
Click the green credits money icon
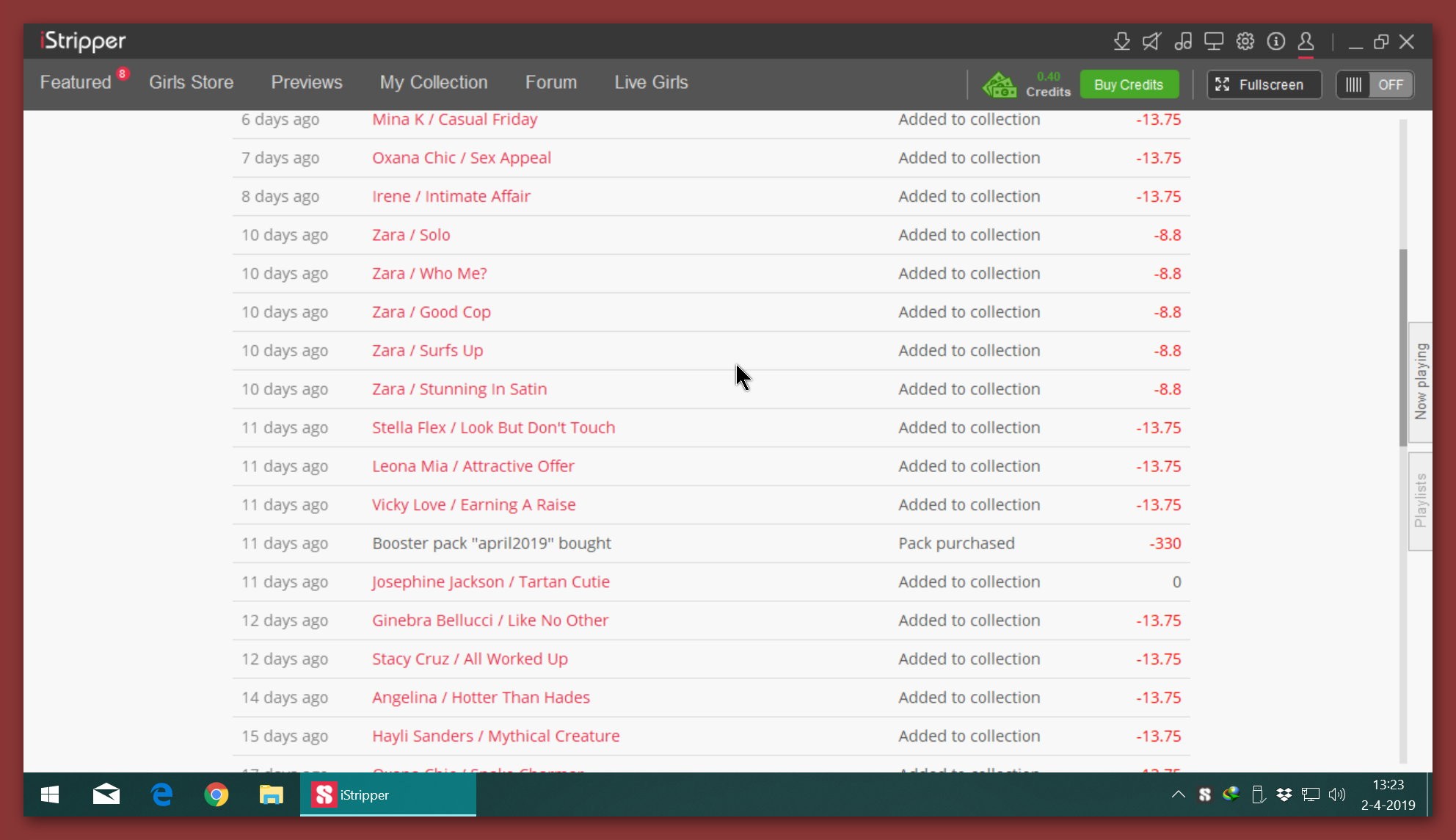pos(1000,84)
